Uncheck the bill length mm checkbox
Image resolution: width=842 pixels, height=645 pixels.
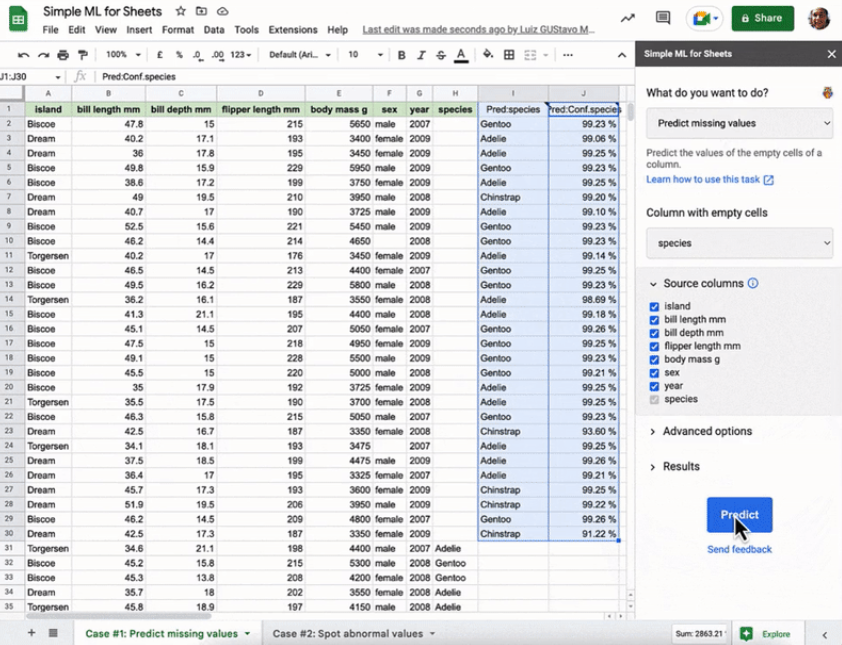[654, 320]
